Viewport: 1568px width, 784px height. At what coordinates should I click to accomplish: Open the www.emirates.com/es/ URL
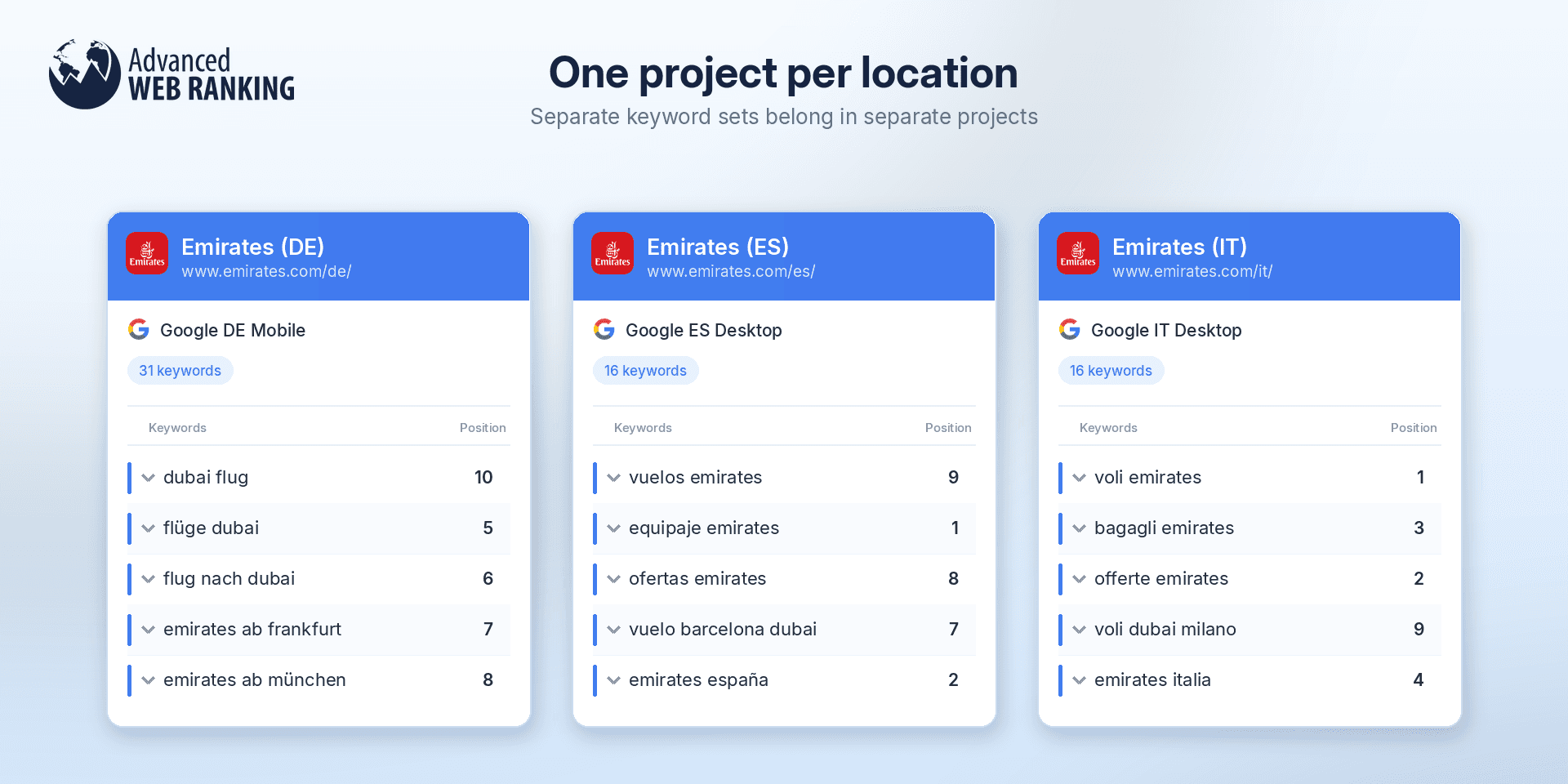[731, 271]
